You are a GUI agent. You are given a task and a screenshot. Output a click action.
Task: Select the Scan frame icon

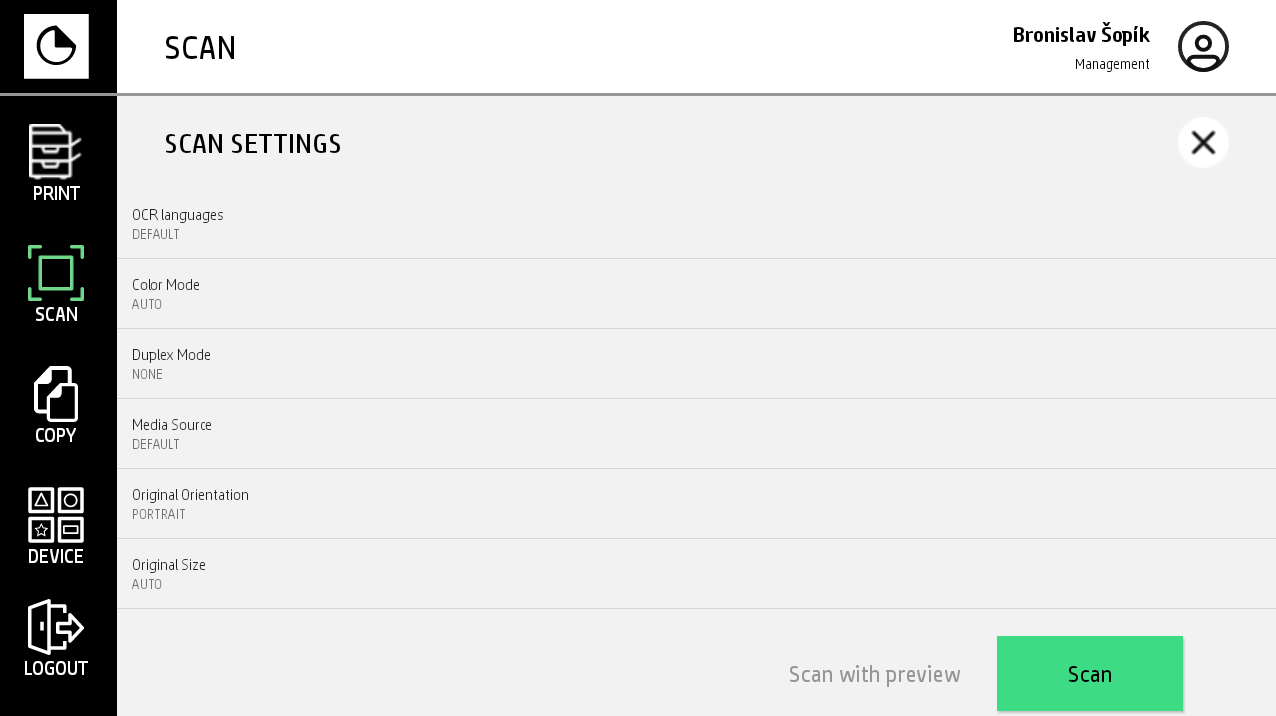click(56, 273)
